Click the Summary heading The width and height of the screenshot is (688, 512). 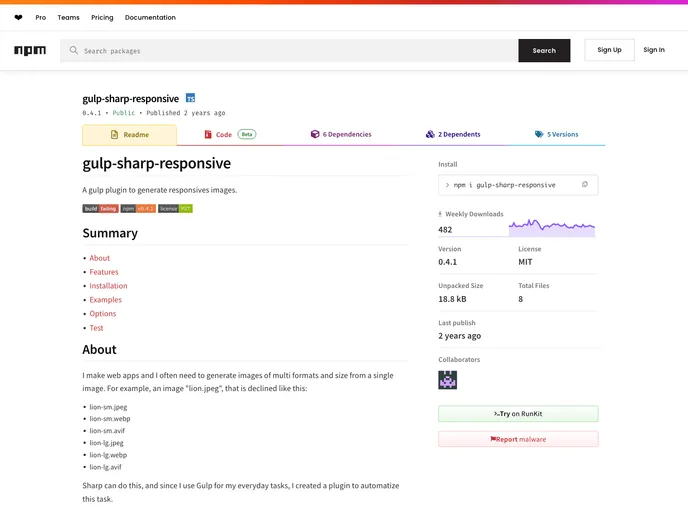[x=110, y=233]
